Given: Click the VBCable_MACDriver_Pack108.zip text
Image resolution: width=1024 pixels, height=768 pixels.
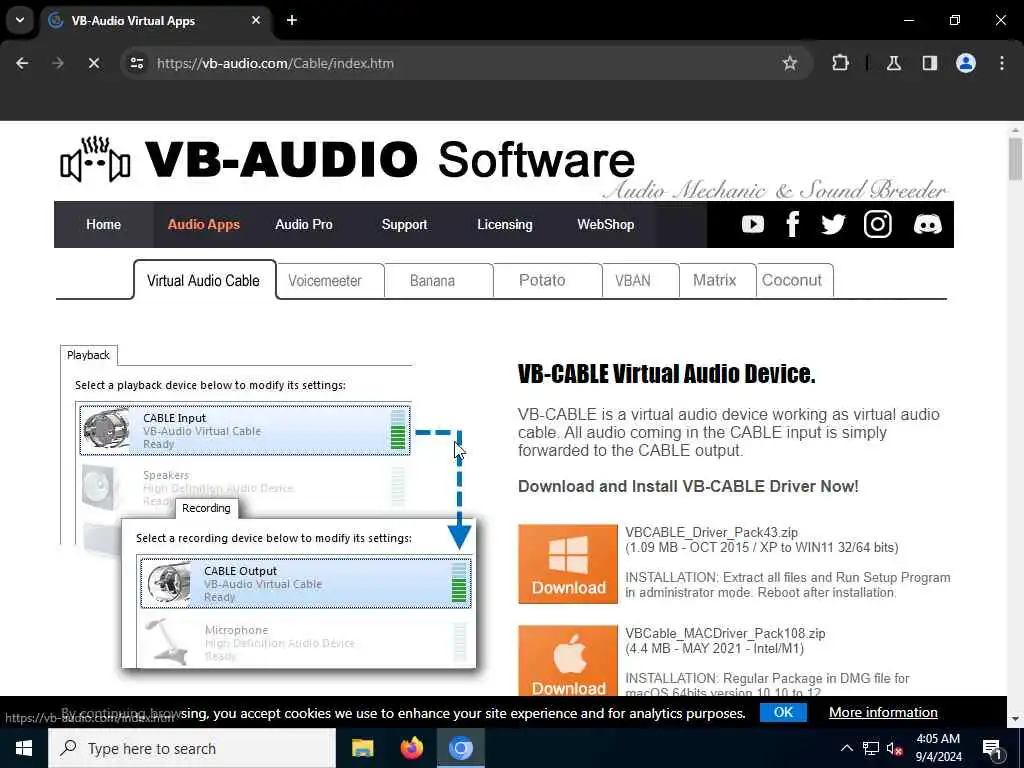Looking at the screenshot, I should pyautogui.click(x=725, y=633).
